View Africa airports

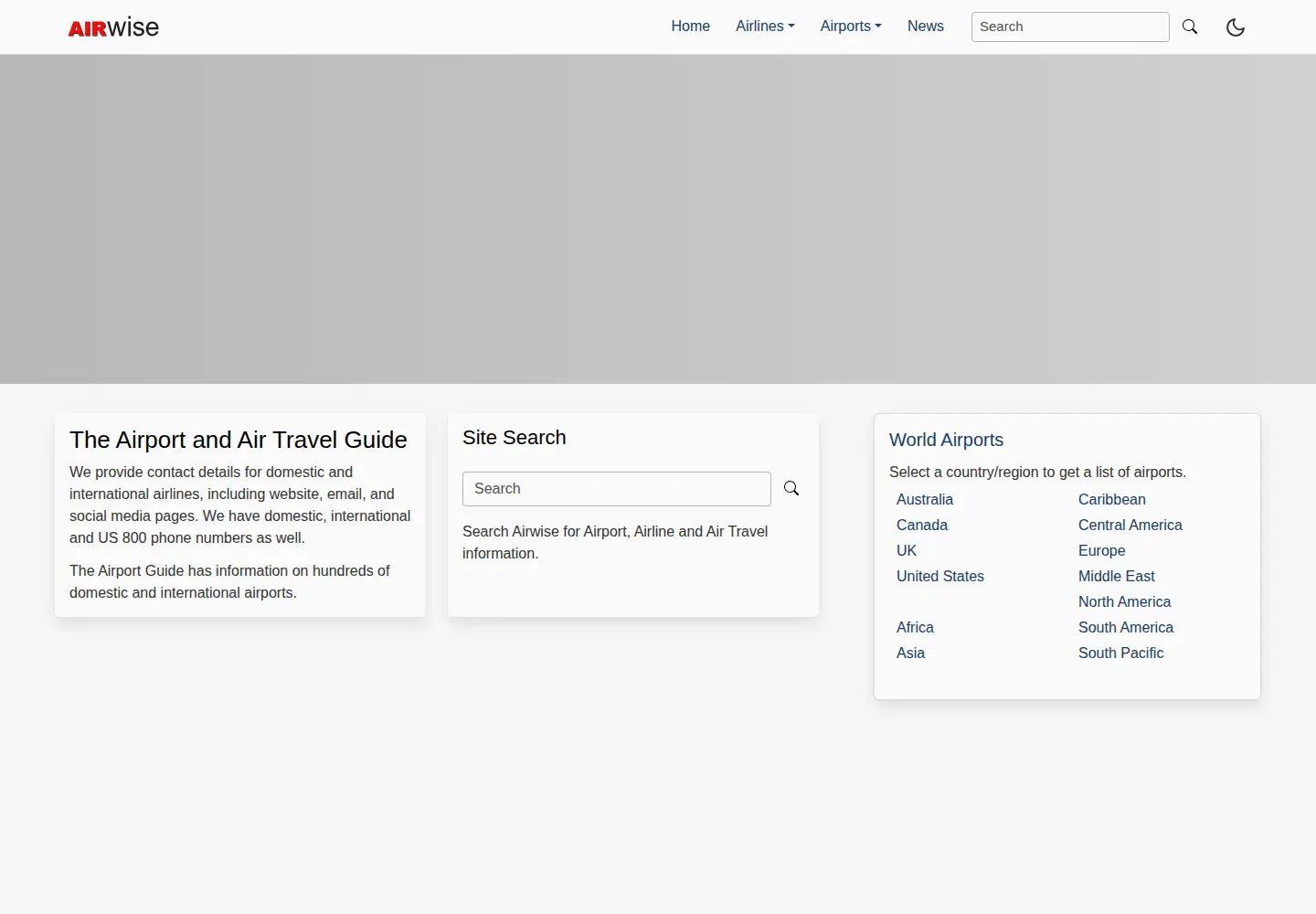(915, 627)
